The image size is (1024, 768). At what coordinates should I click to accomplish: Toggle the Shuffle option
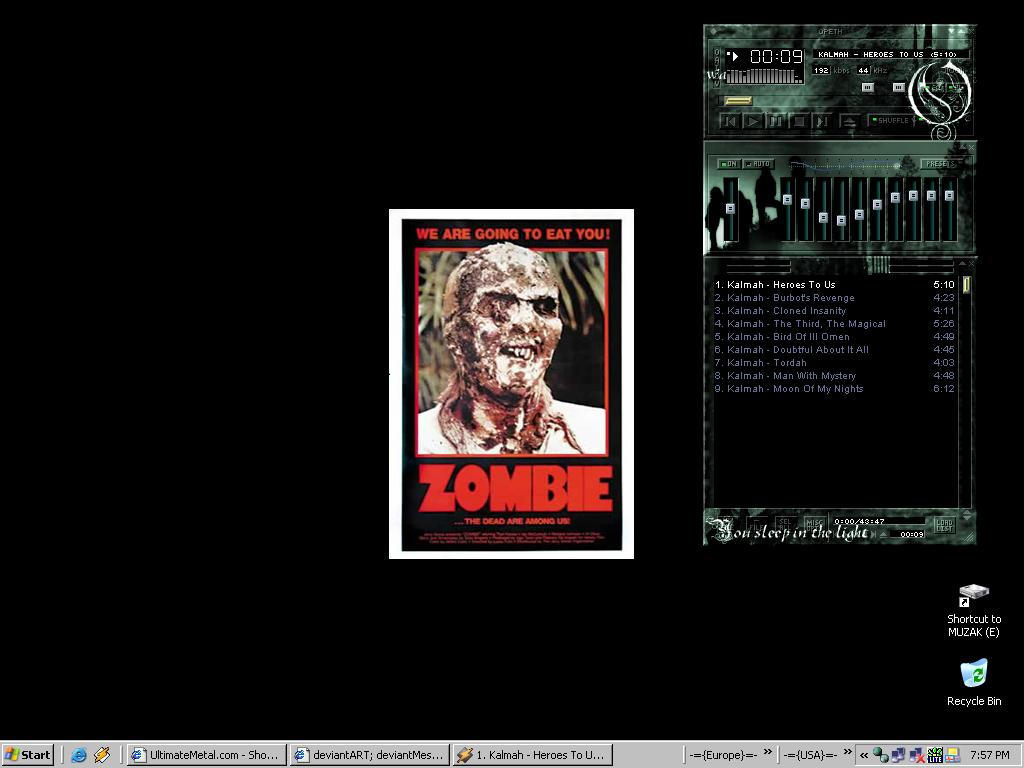click(891, 121)
